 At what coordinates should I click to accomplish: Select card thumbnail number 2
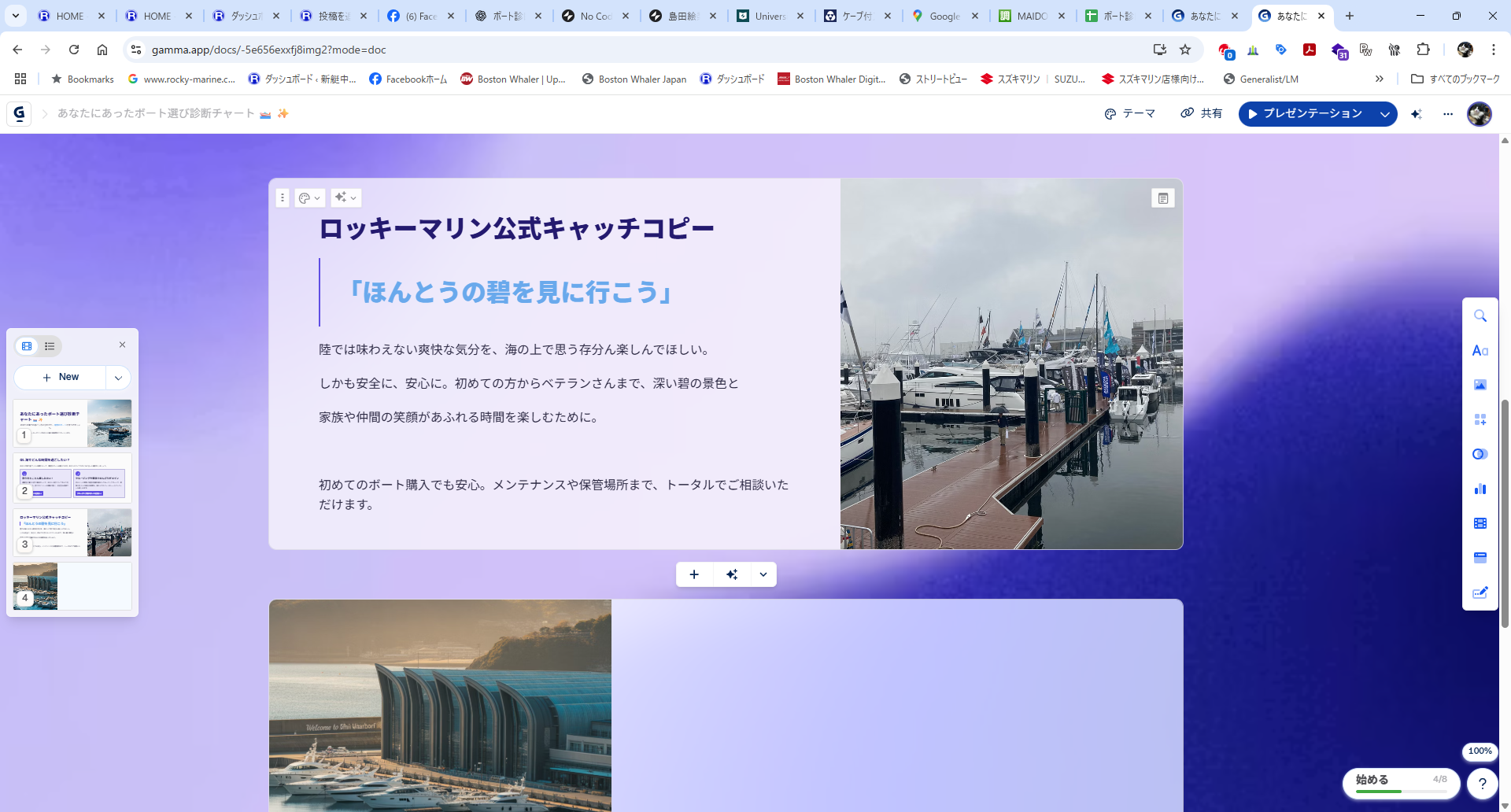tap(72, 477)
